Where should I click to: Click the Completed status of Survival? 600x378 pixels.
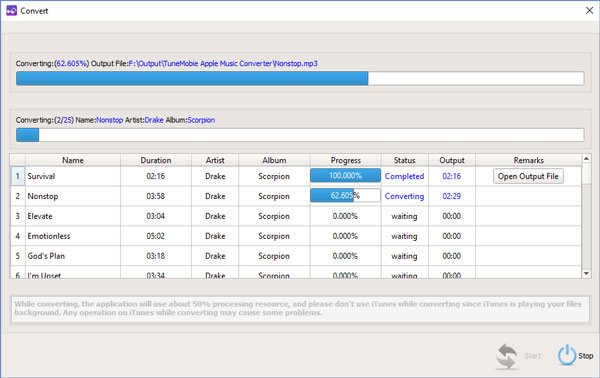click(x=404, y=176)
